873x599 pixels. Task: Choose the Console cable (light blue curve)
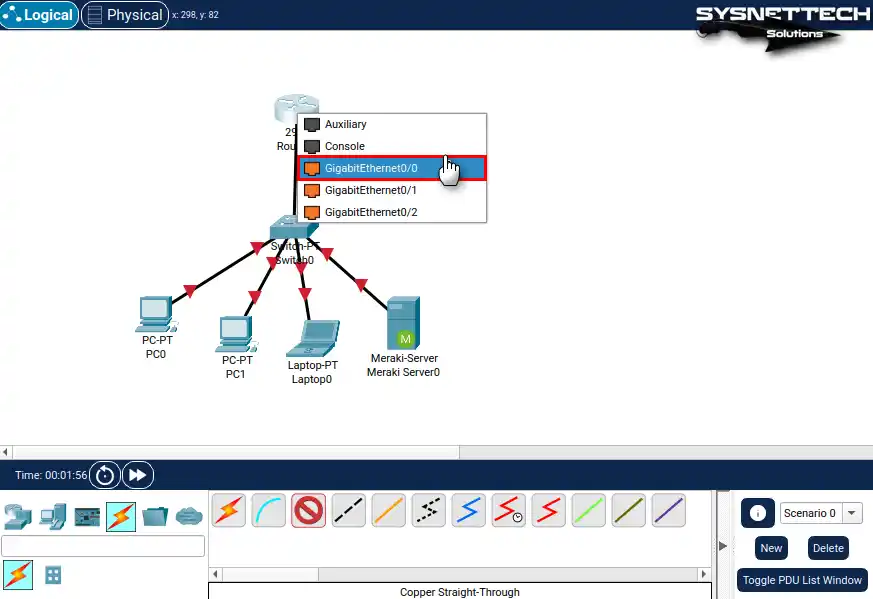point(269,511)
